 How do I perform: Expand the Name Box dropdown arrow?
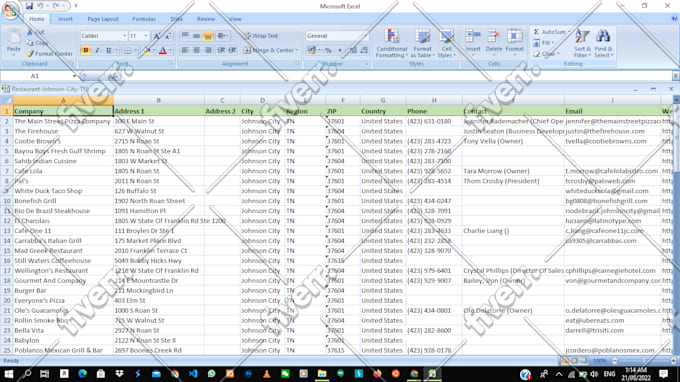(x=74, y=76)
